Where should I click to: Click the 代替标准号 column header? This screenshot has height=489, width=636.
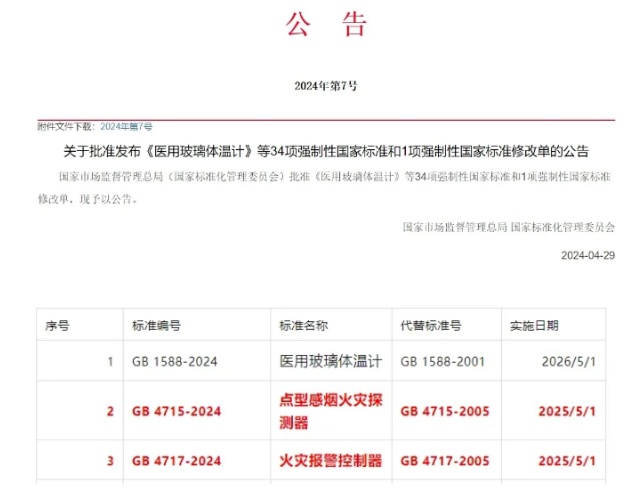tap(431, 326)
